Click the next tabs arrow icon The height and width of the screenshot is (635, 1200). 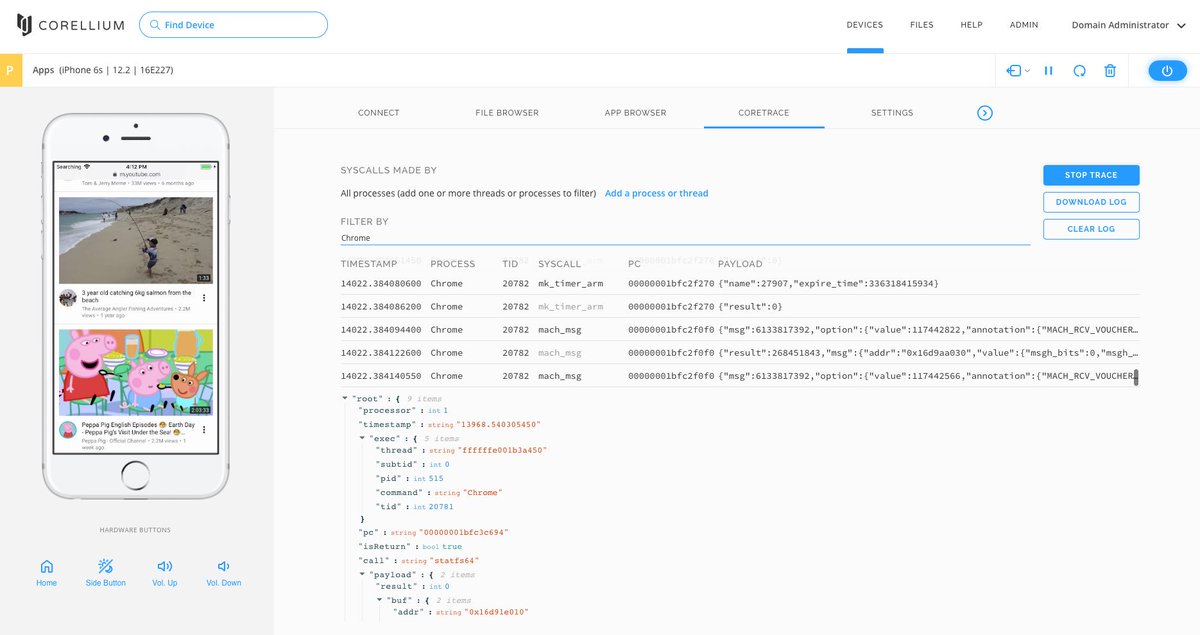click(x=984, y=113)
